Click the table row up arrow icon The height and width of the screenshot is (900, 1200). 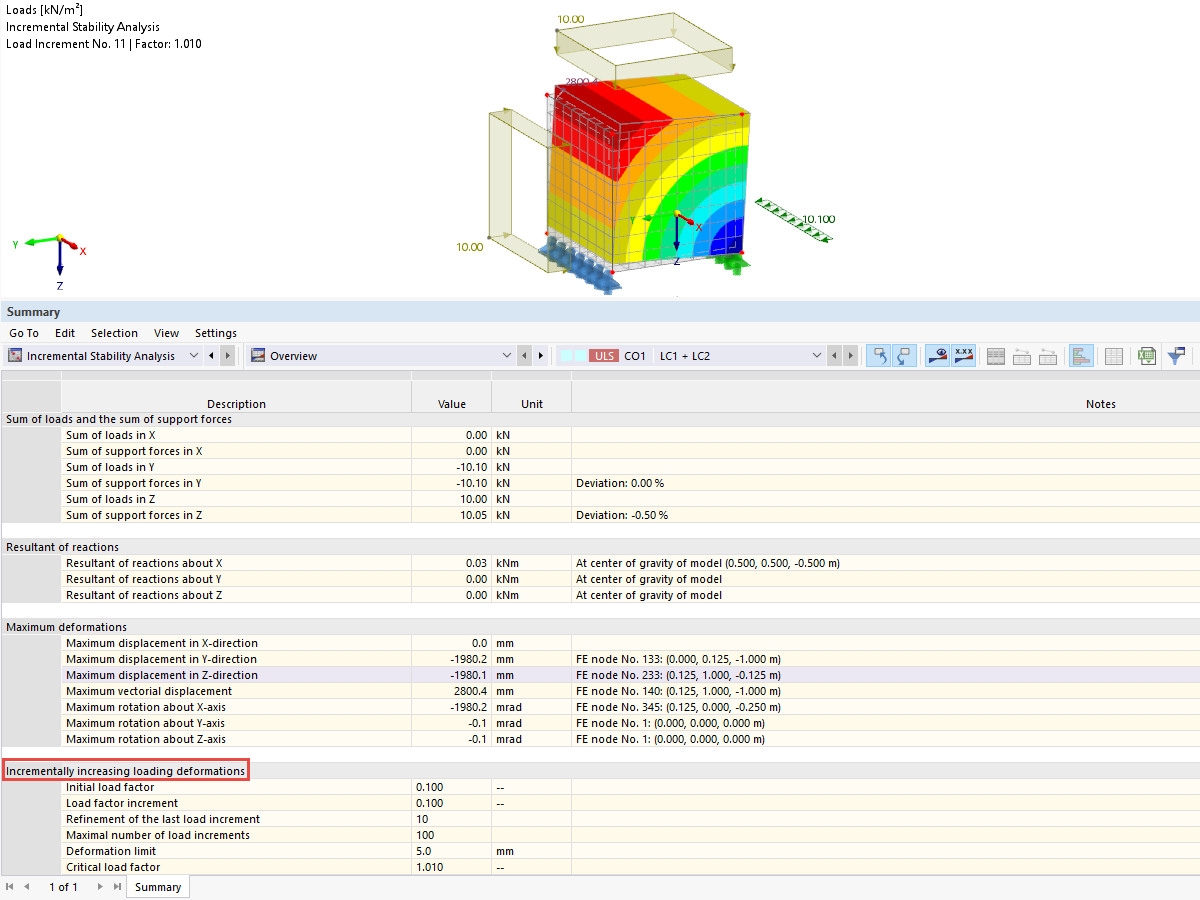(x=1022, y=356)
